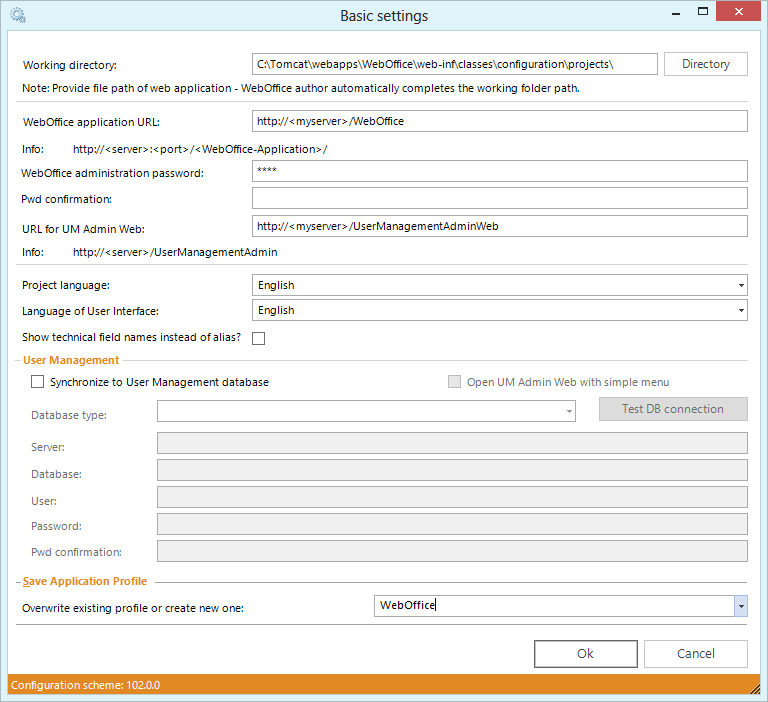The width and height of the screenshot is (768, 702).
Task: Click the URL for UM Admin Web field
Action: coord(500,226)
